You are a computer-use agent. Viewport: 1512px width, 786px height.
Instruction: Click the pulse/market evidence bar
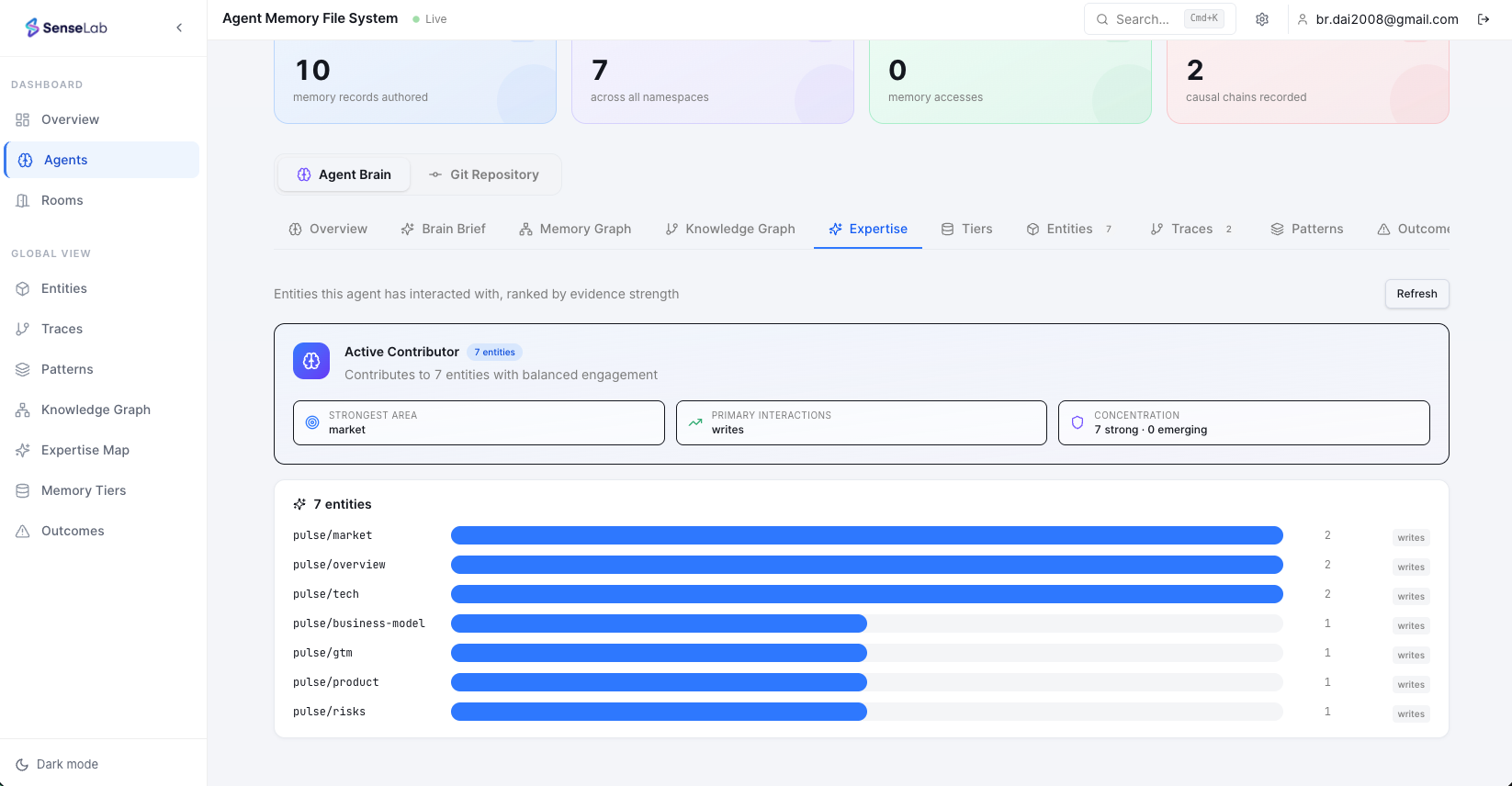point(867,535)
